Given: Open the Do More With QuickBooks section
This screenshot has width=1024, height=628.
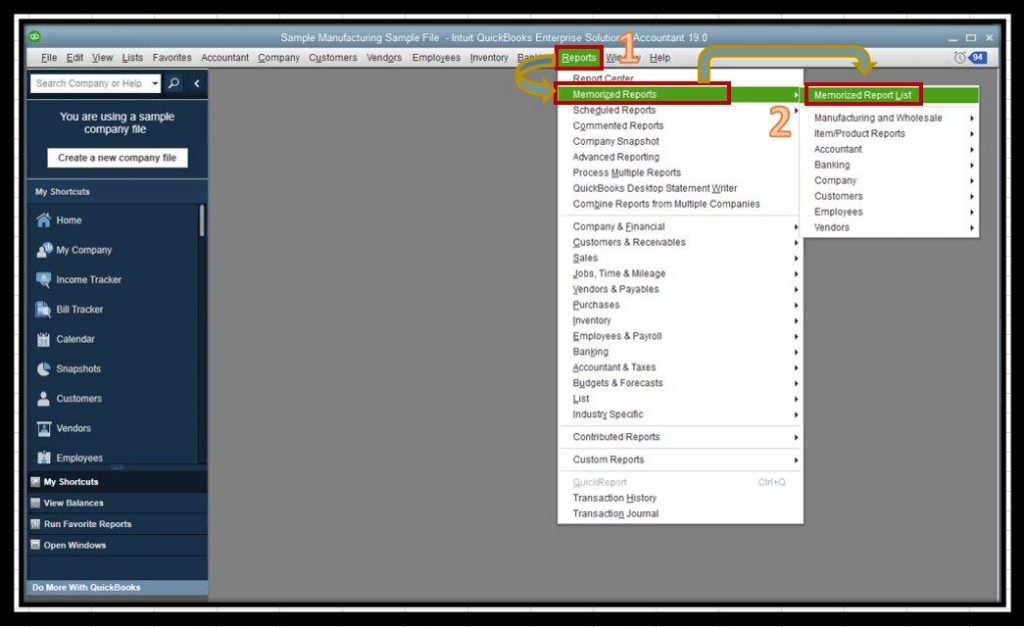Looking at the screenshot, I should (x=117, y=587).
